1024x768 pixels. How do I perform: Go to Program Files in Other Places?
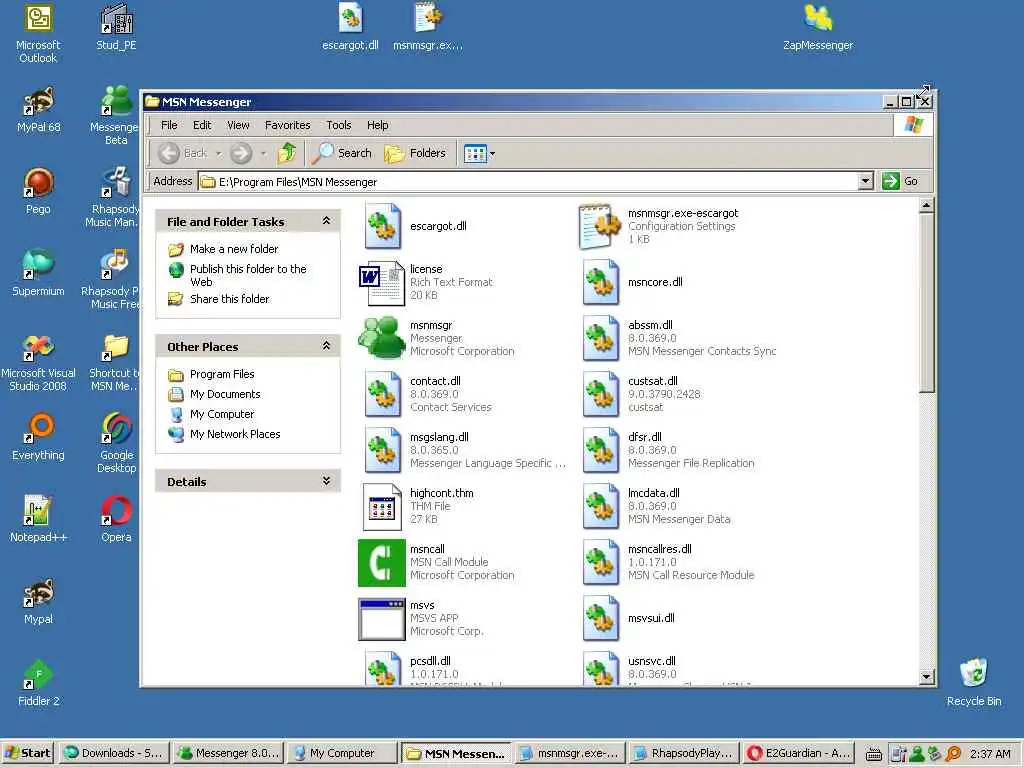tap(222, 374)
